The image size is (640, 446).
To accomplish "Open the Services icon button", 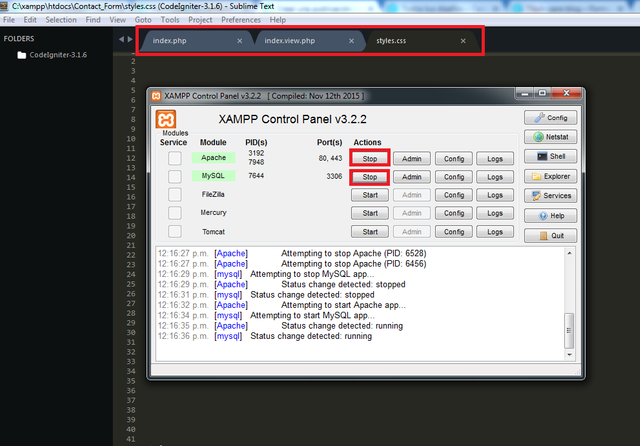I will 550,195.
